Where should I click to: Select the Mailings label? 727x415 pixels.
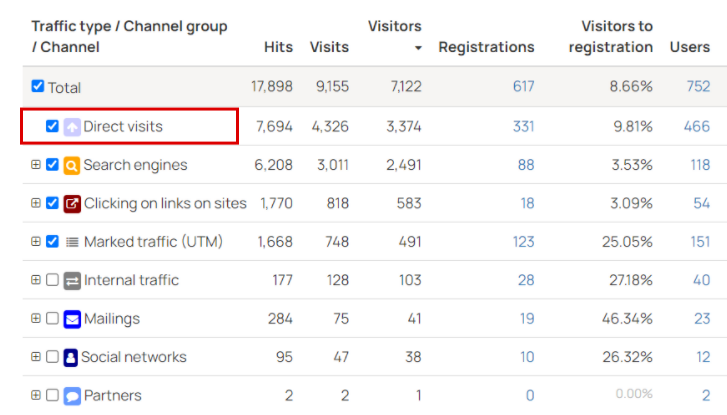(x=112, y=319)
